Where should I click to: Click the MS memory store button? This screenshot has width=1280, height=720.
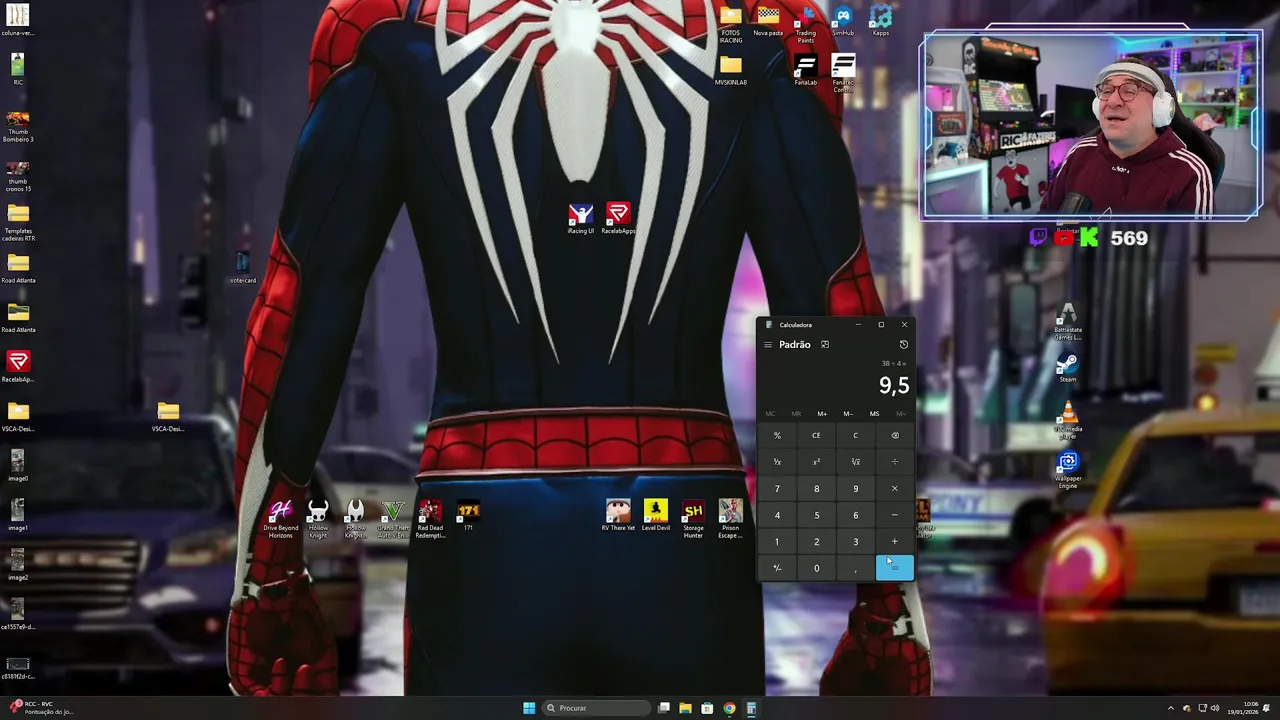[874, 414]
